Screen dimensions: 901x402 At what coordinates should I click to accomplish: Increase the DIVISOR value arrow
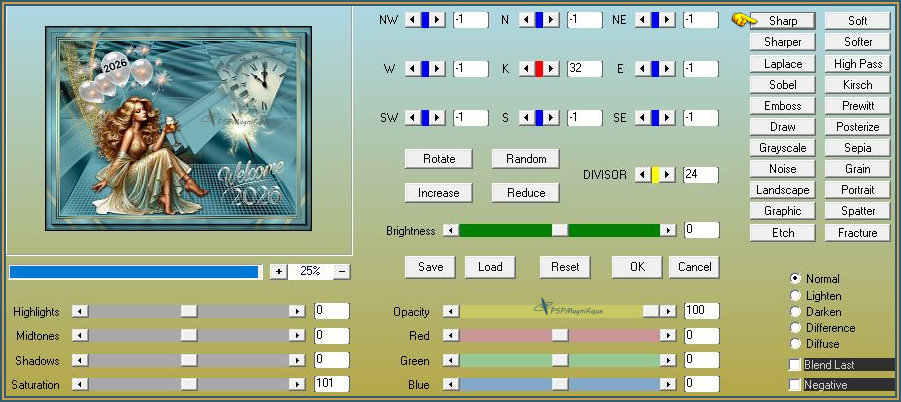[x=667, y=175]
